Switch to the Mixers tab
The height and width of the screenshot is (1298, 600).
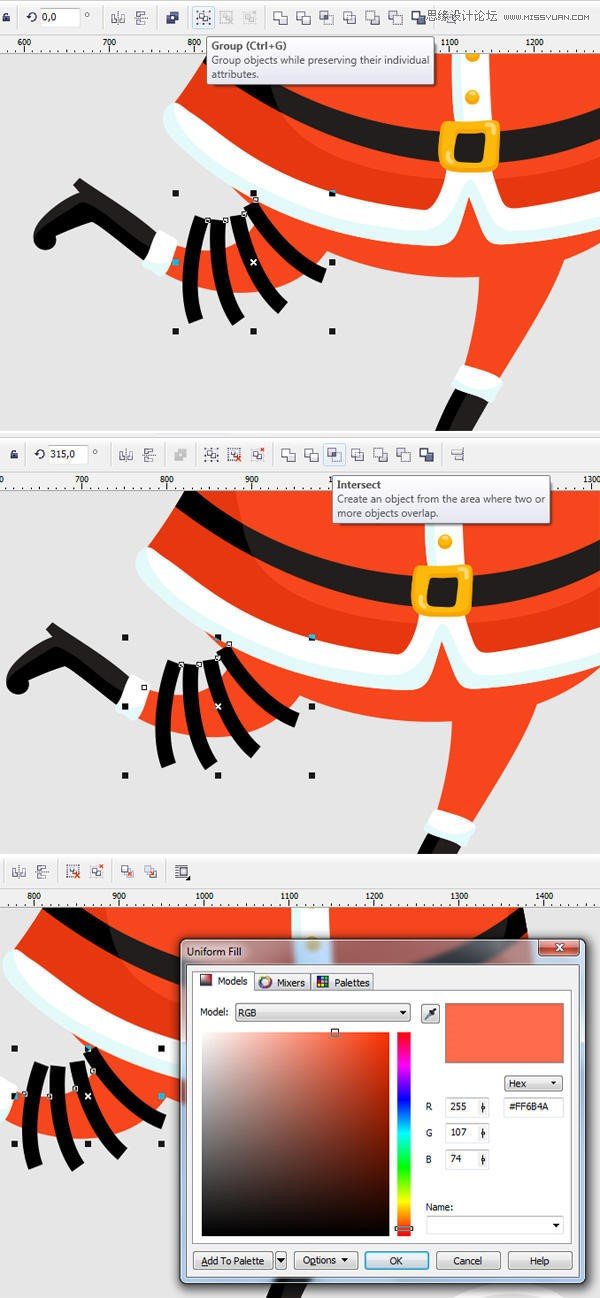(x=282, y=982)
